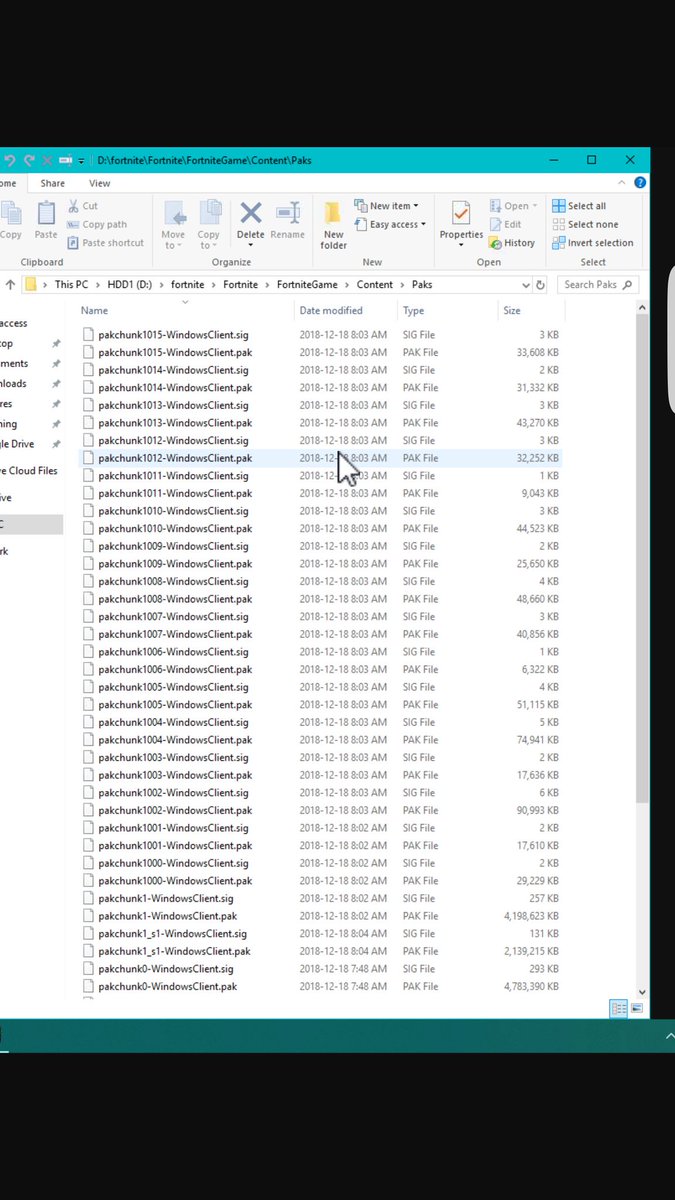675x1200 pixels.
Task: Open the Easy access dropdown
Action: (390, 224)
